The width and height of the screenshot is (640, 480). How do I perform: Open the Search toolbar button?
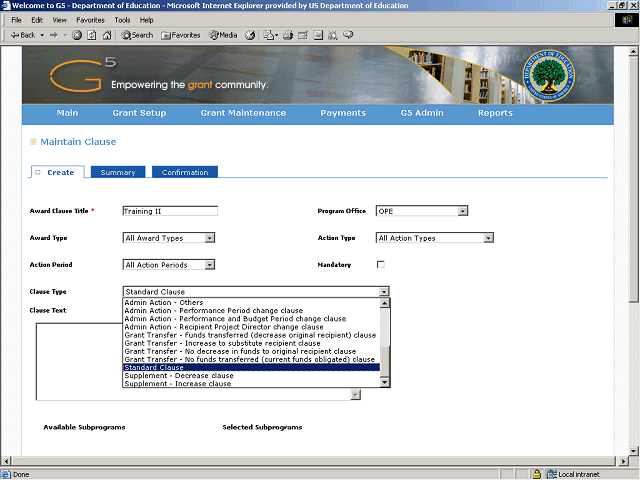[x=137, y=35]
